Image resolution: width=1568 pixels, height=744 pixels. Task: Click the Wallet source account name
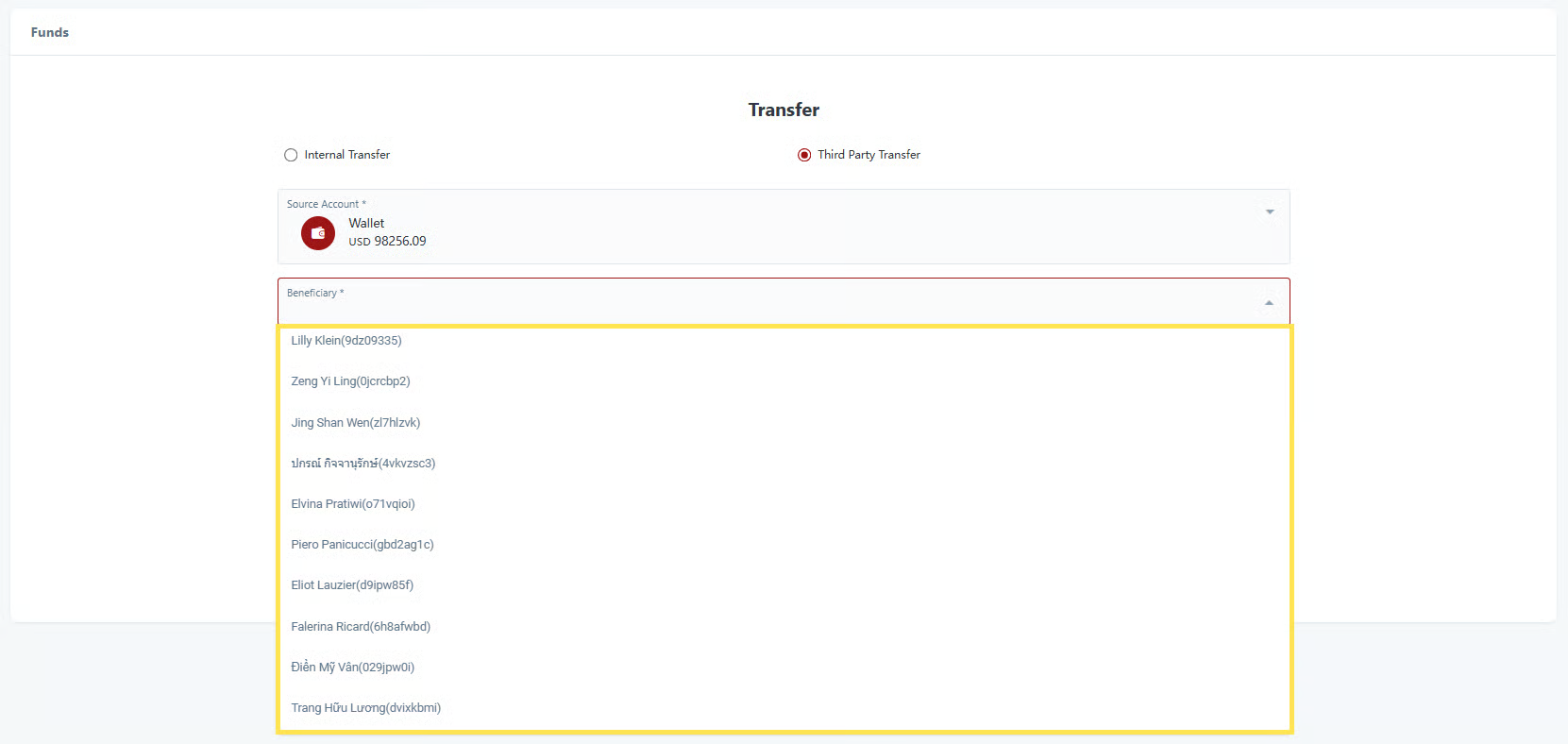click(366, 224)
